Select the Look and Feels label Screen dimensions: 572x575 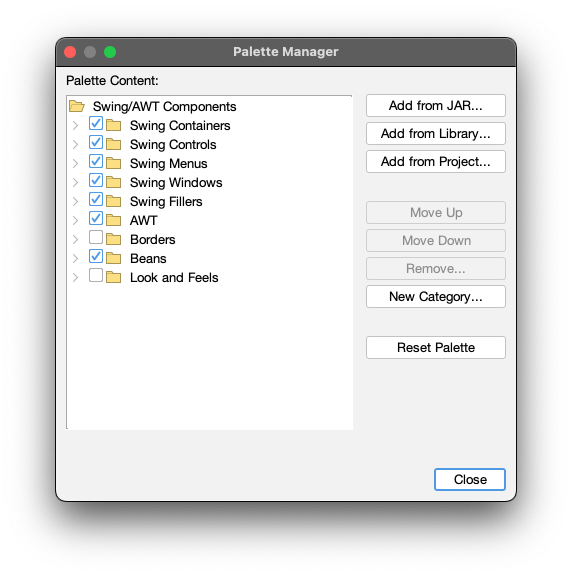tap(174, 278)
